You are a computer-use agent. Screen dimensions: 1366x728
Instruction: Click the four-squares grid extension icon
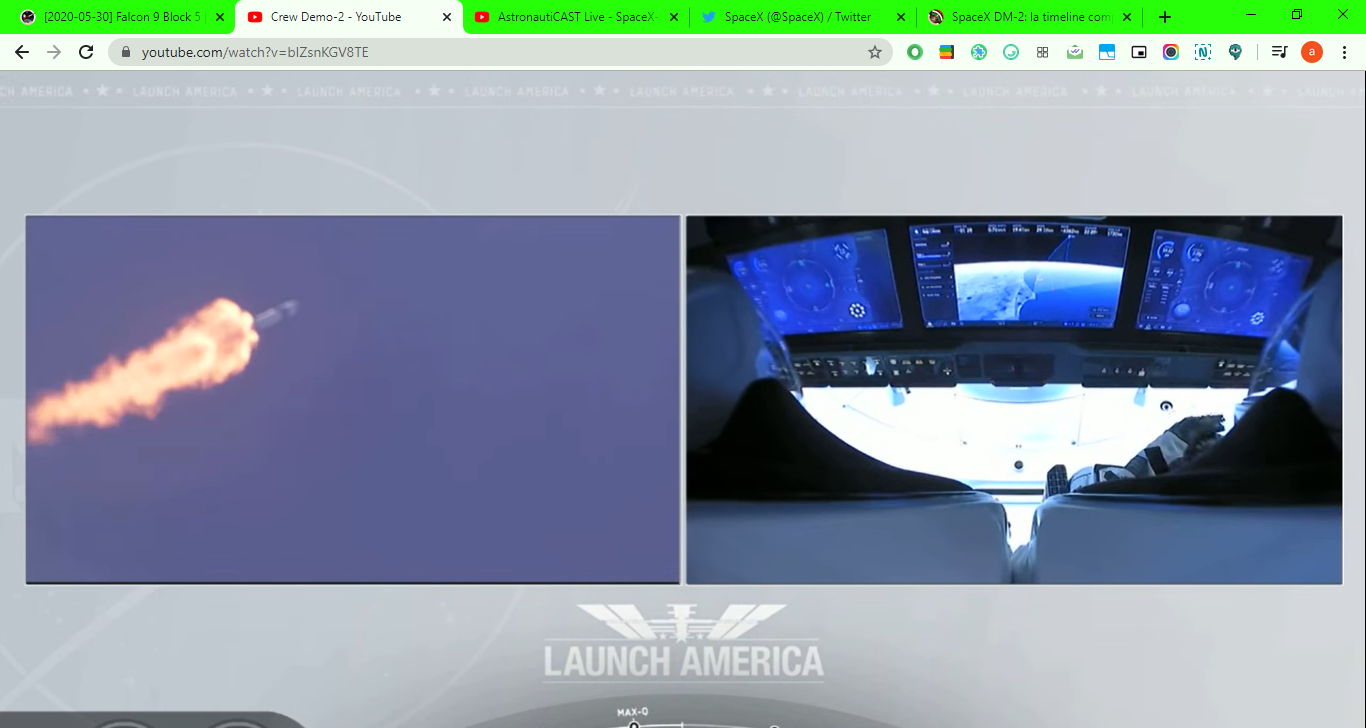[x=1043, y=52]
